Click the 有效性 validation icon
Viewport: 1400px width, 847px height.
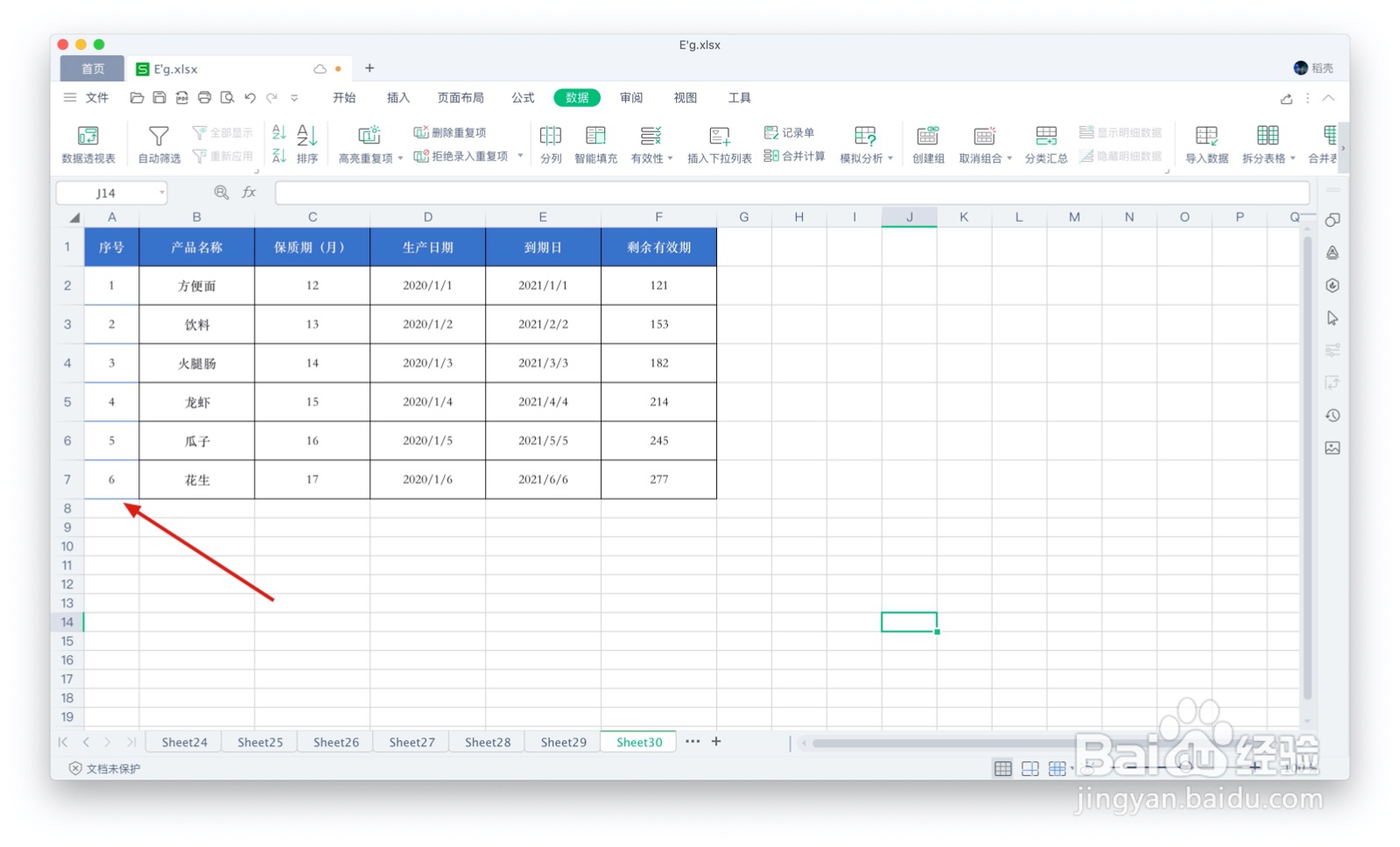(651, 136)
